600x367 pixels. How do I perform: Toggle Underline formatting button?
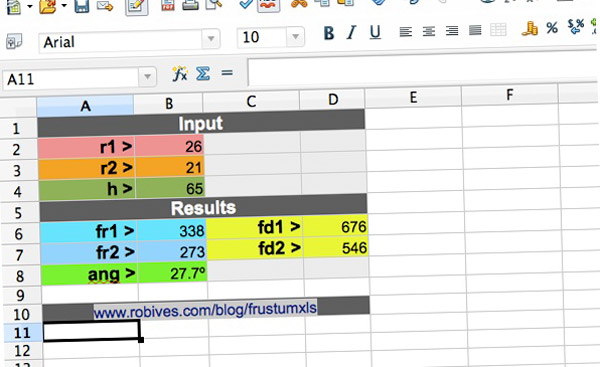(375, 32)
